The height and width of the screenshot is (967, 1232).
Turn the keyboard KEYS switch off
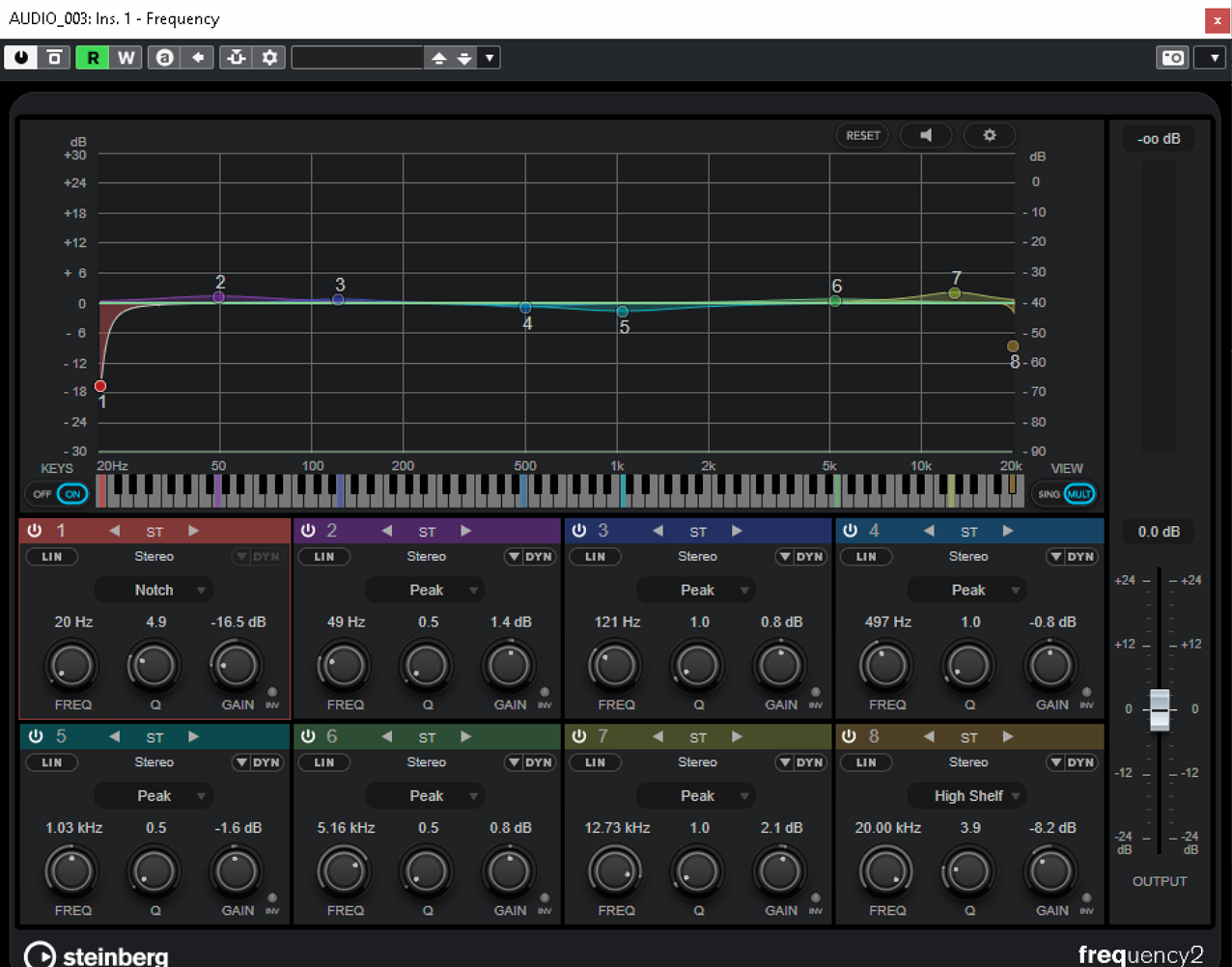(42, 494)
